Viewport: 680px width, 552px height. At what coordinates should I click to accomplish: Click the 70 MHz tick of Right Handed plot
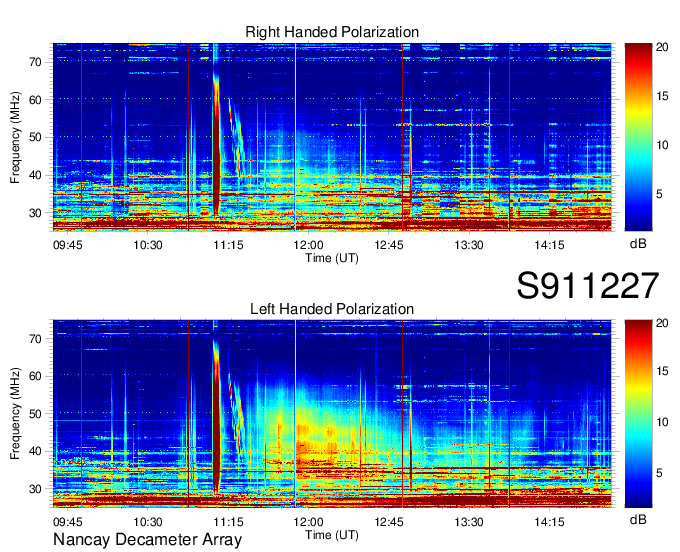(36, 62)
